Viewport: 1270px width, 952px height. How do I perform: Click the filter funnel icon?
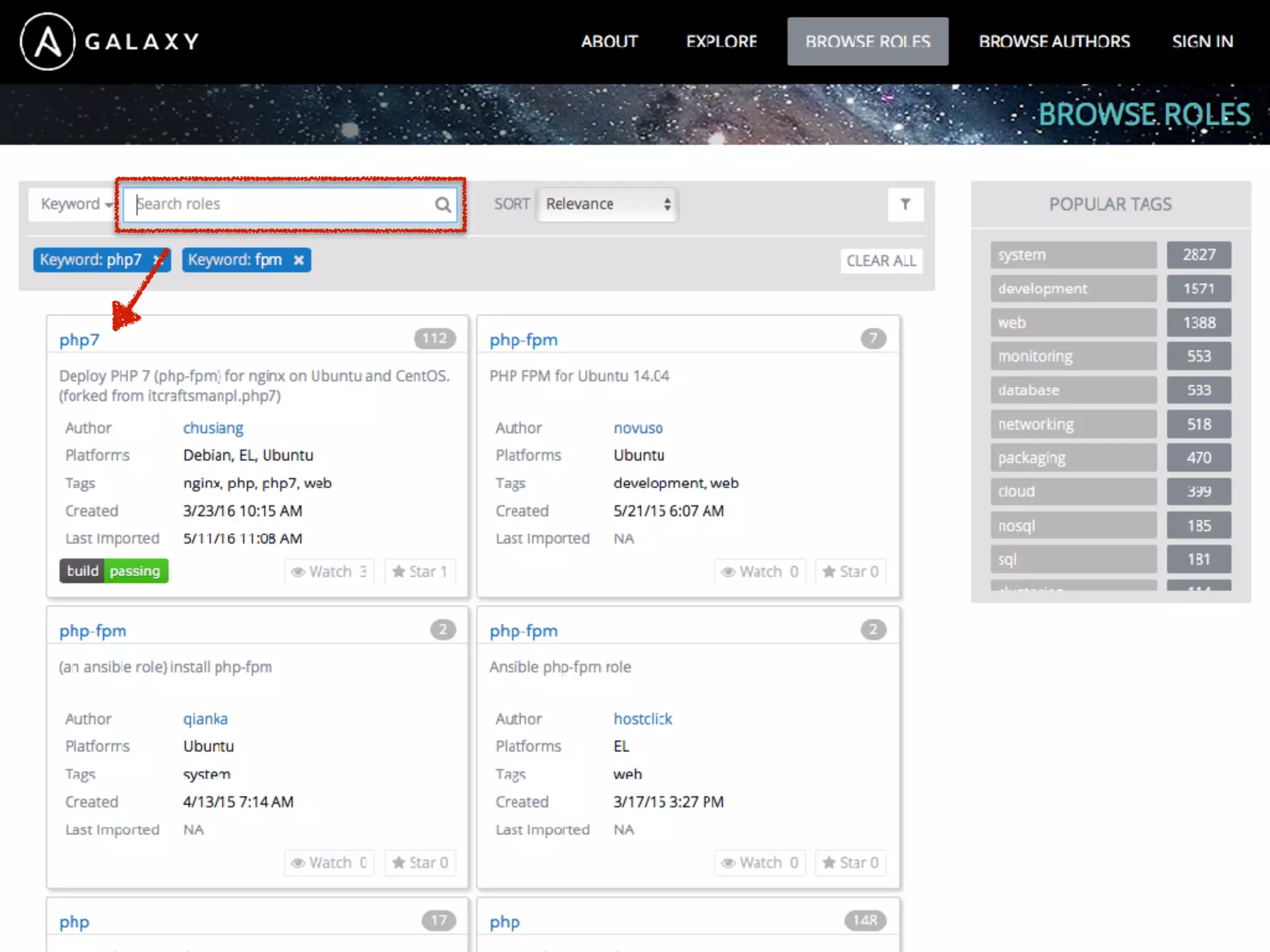pyautogui.click(x=905, y=205)
